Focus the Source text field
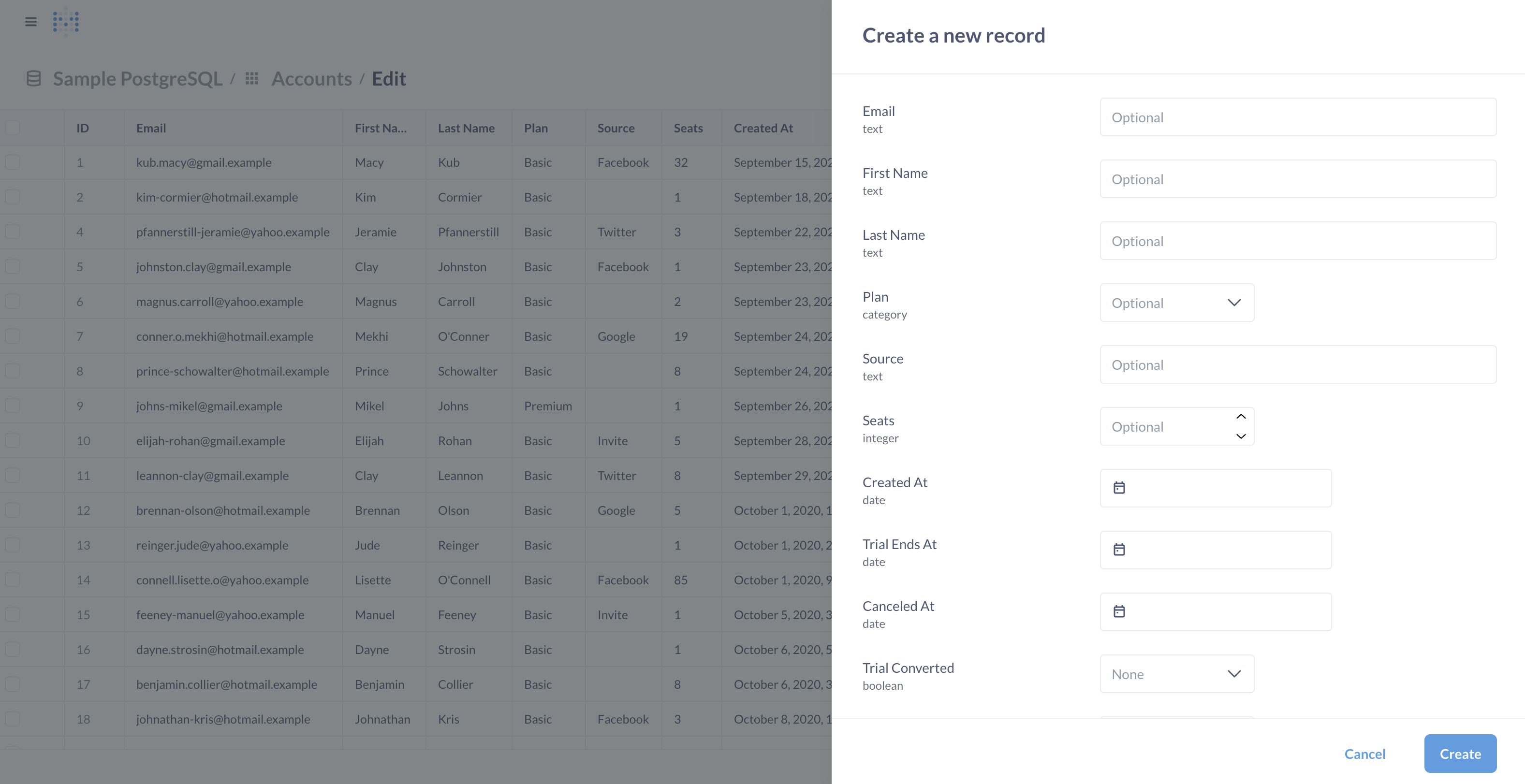 pyautogui.click(x=1298, y=364)
